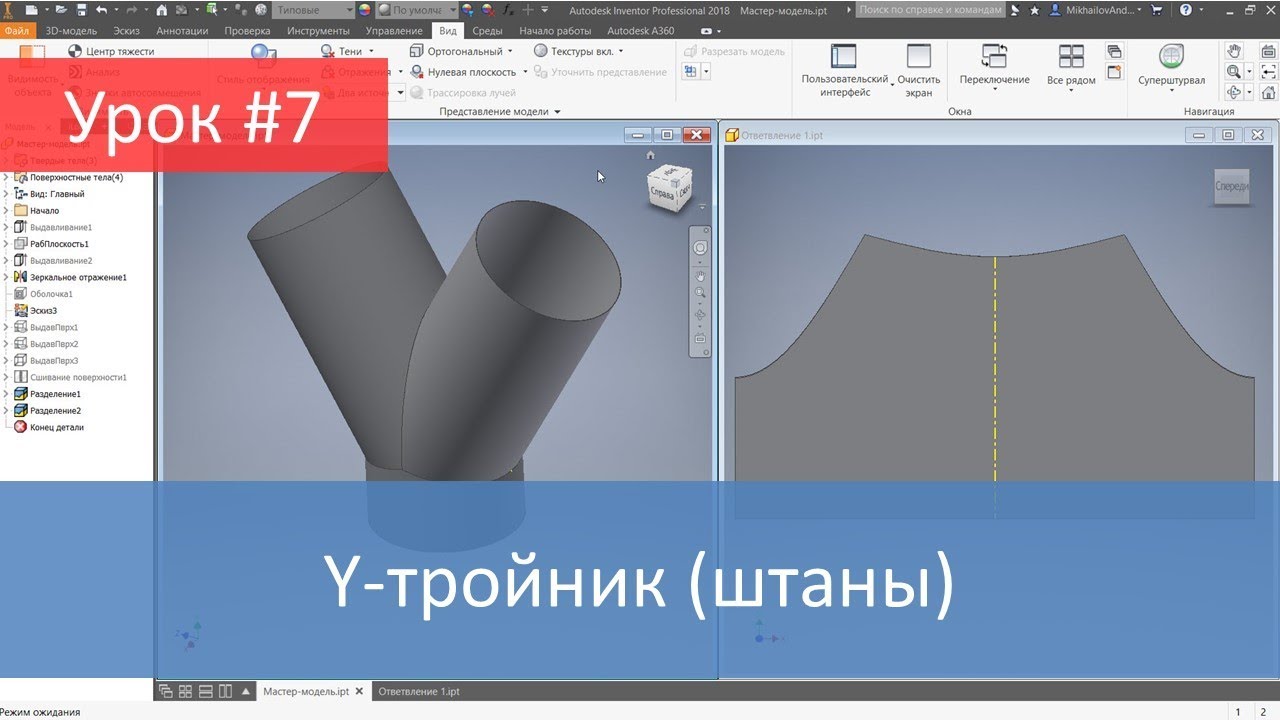Image resolution: width=1280 pixels, height=720 pixels.
Task: Select the Pan hand tool in Навигация
Action: 1234,51
